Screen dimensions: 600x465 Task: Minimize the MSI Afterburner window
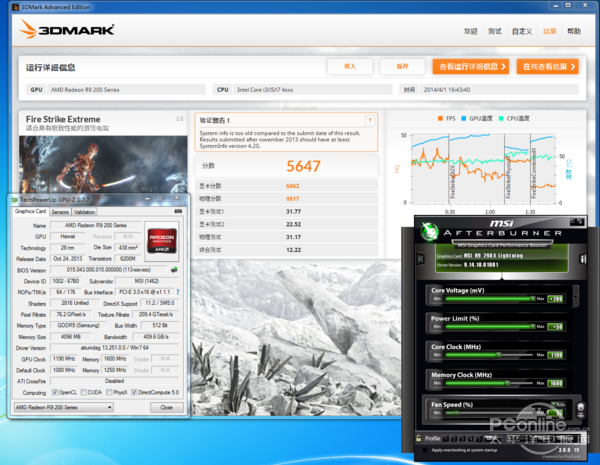click(x=573, y=222)
